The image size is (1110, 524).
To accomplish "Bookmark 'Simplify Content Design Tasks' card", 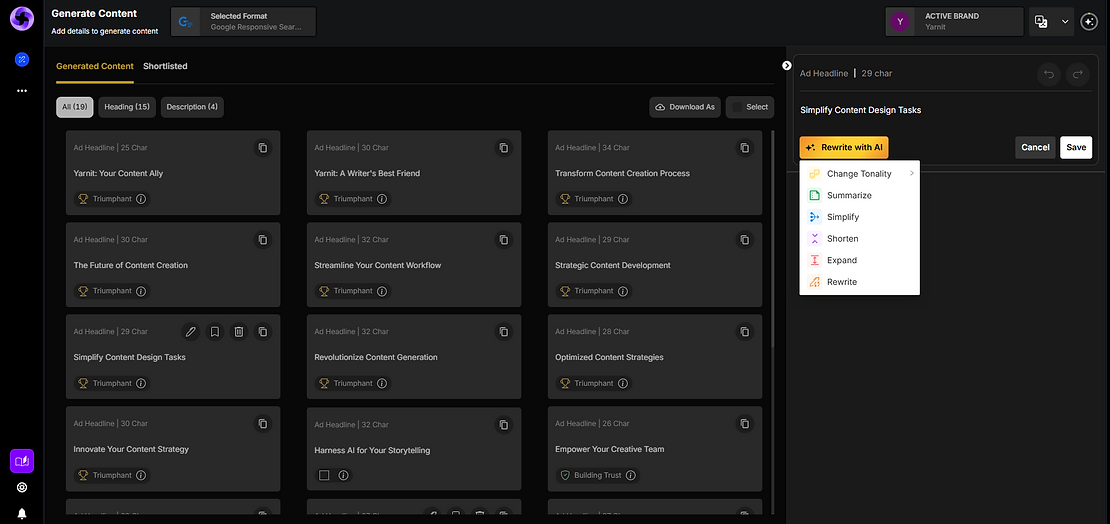I will pyautogui.click(x=214, y=331).
